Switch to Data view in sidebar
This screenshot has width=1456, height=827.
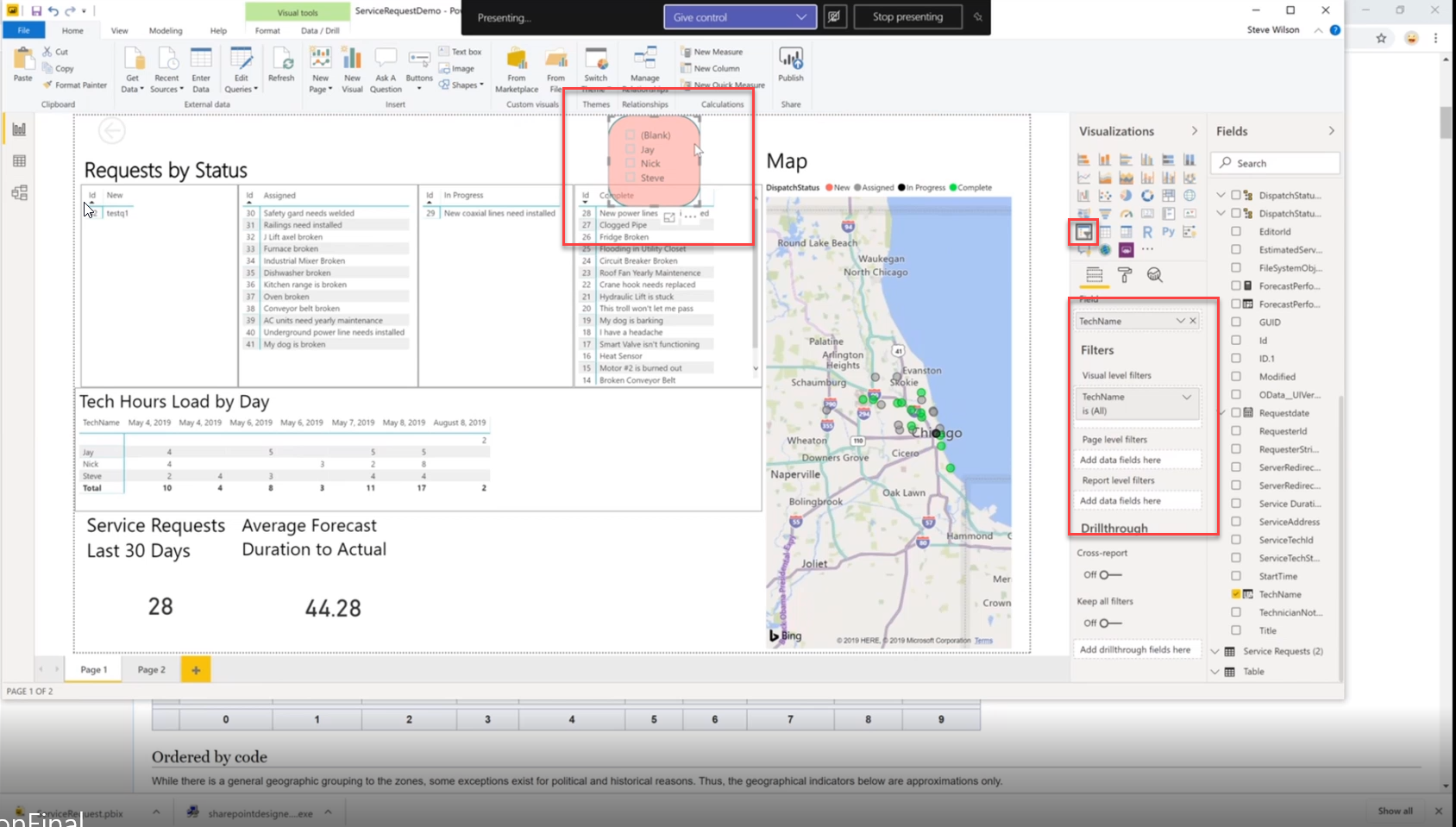click(19, 161)
